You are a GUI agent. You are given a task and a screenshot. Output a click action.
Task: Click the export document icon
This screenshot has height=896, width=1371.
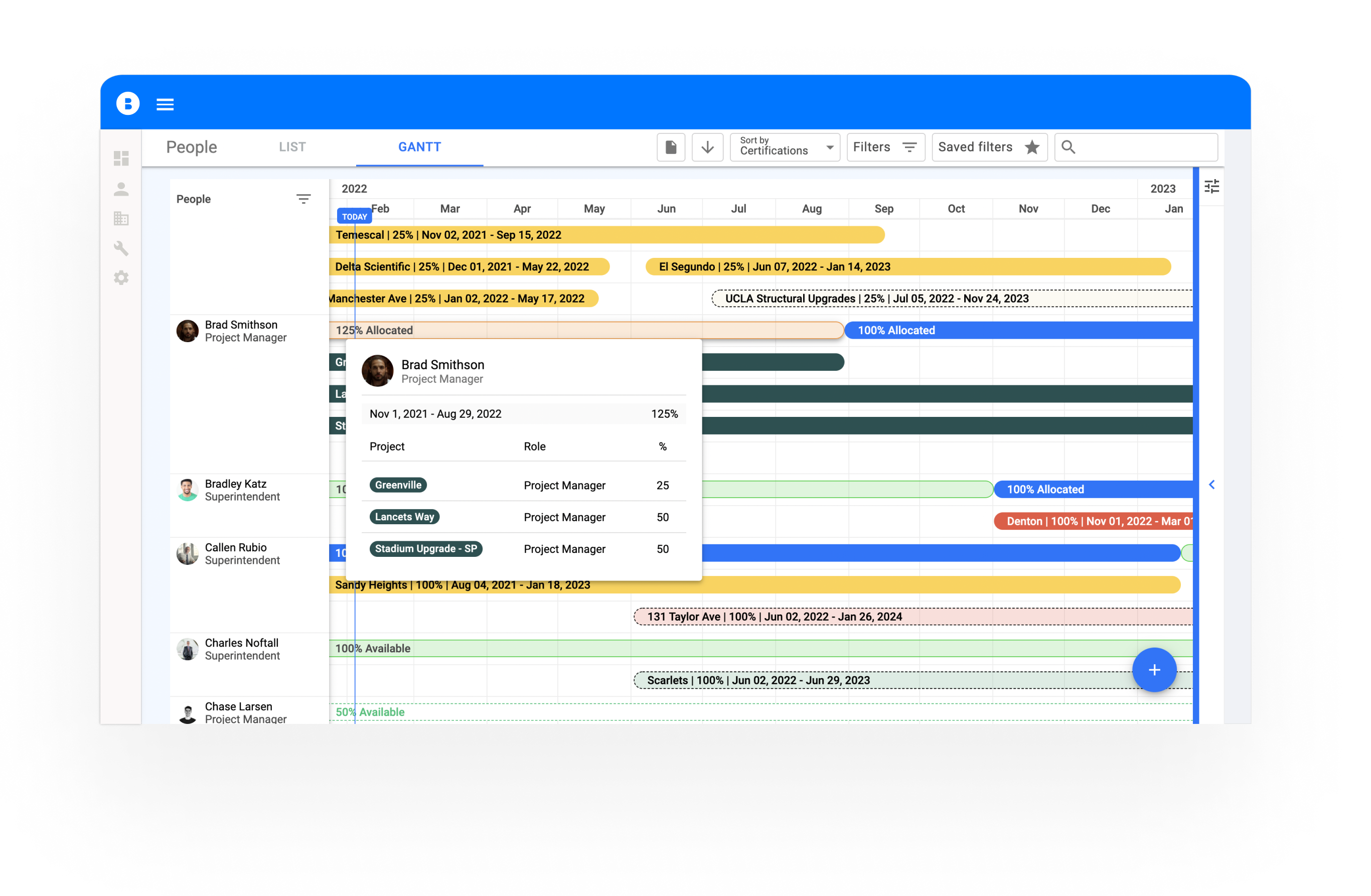tap(671, 147)
